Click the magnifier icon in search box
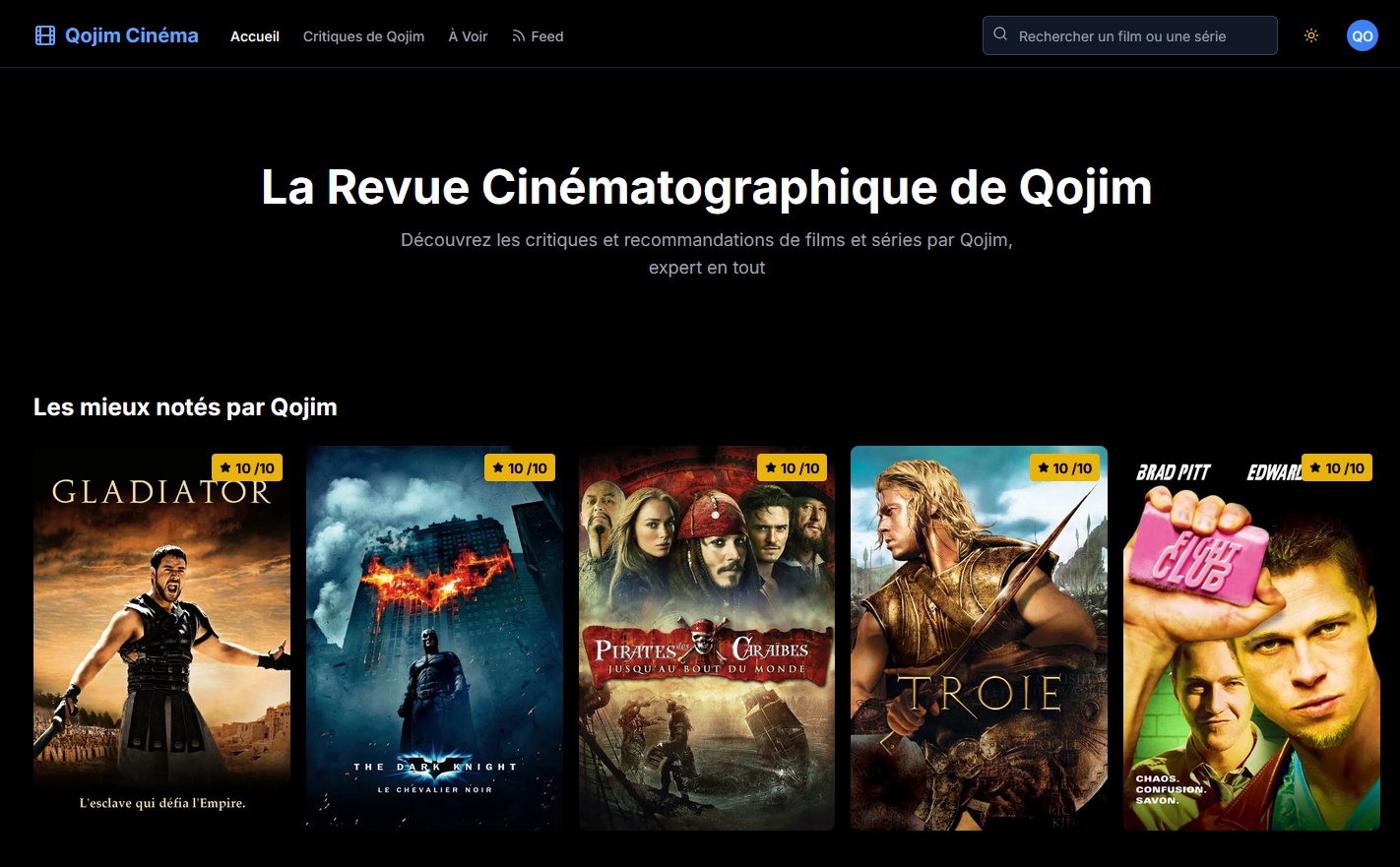1400x867 pixels. [x=1000, y=34]
